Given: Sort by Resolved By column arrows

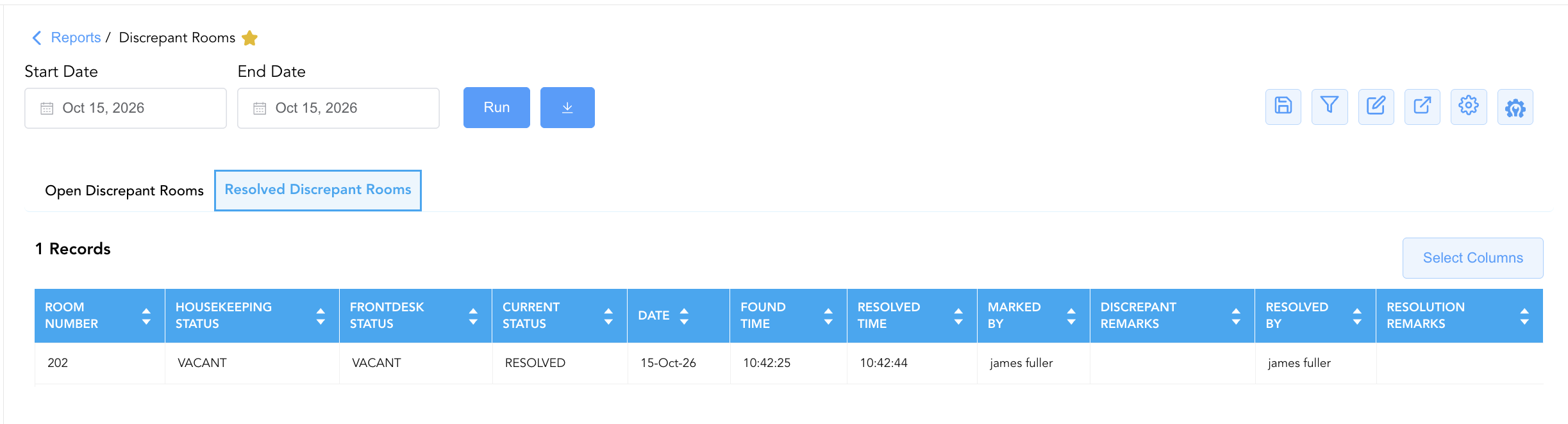Looking at the screenshot, I should coord(1357,316).
